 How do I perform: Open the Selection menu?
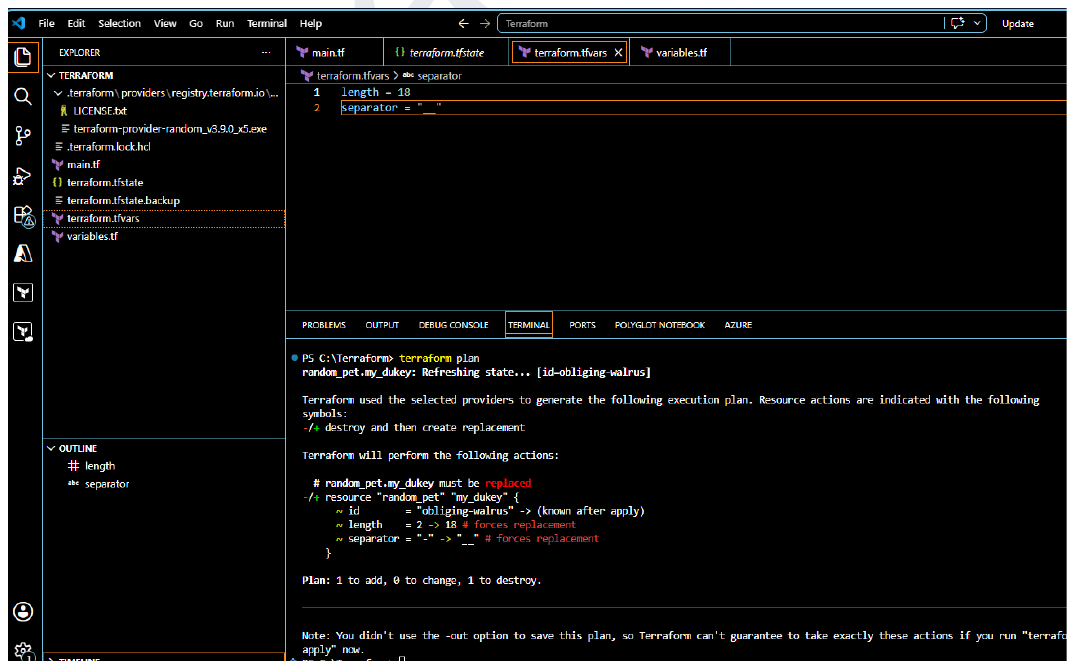tap(119, 23)
